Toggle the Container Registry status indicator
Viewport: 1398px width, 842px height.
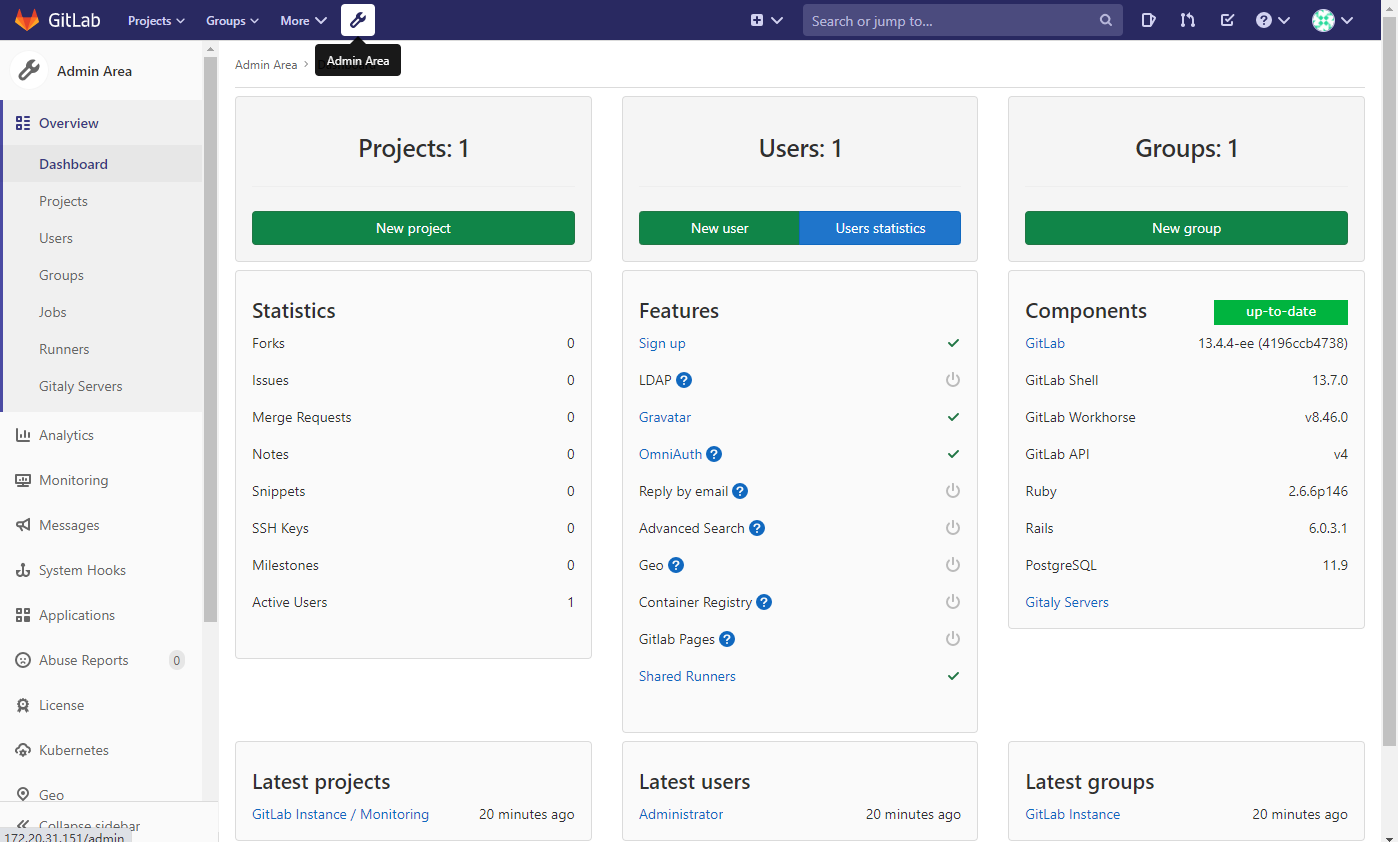point(952,602)
